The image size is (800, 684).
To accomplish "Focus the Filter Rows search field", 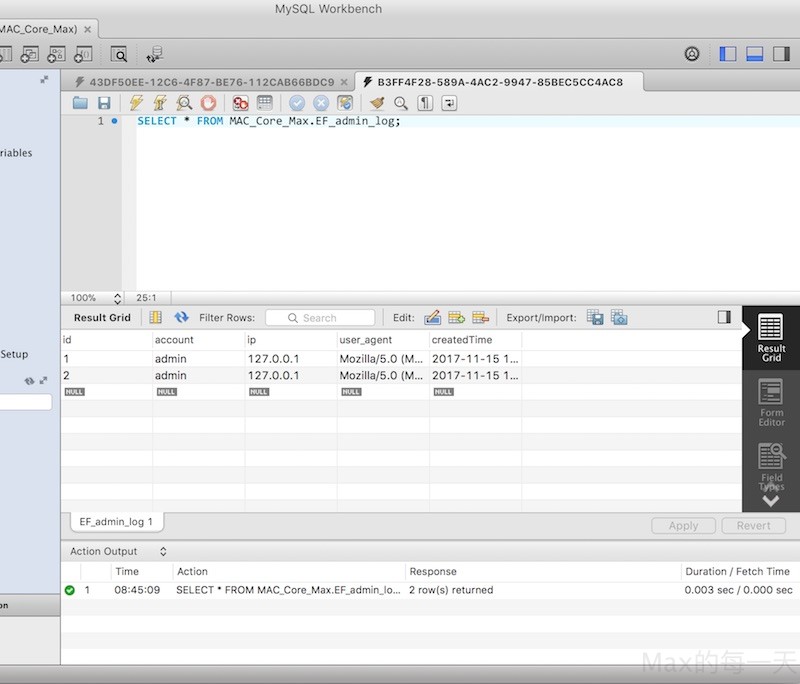I will [320, 318].
